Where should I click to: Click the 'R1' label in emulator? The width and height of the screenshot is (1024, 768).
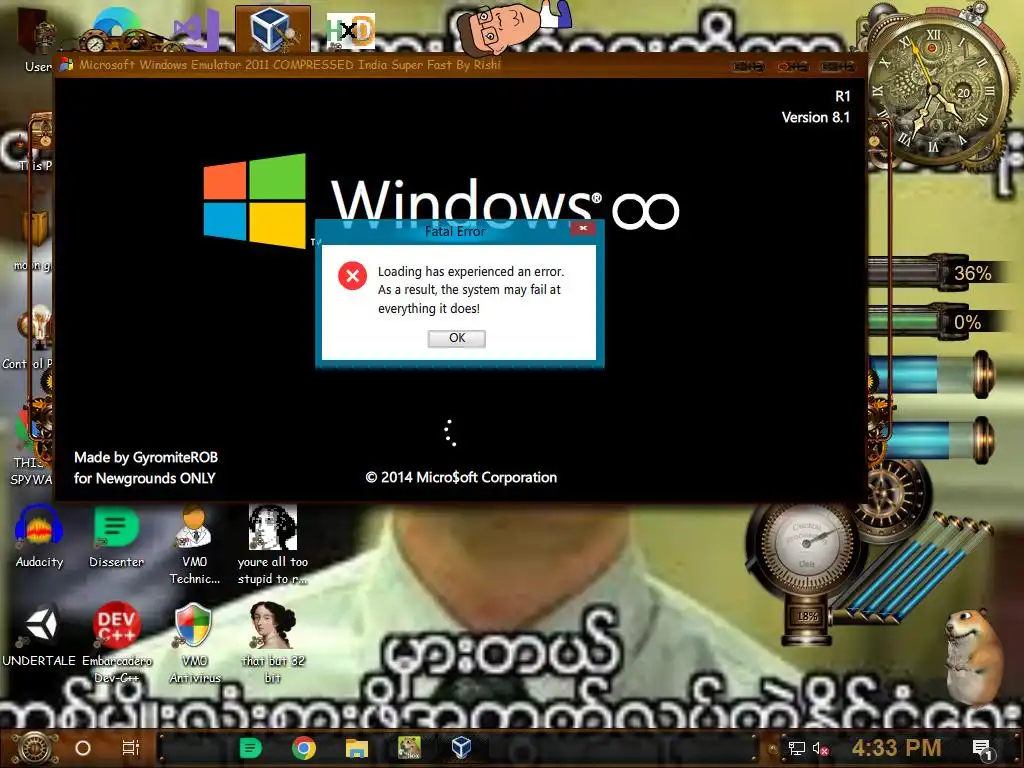click(842, 97)
